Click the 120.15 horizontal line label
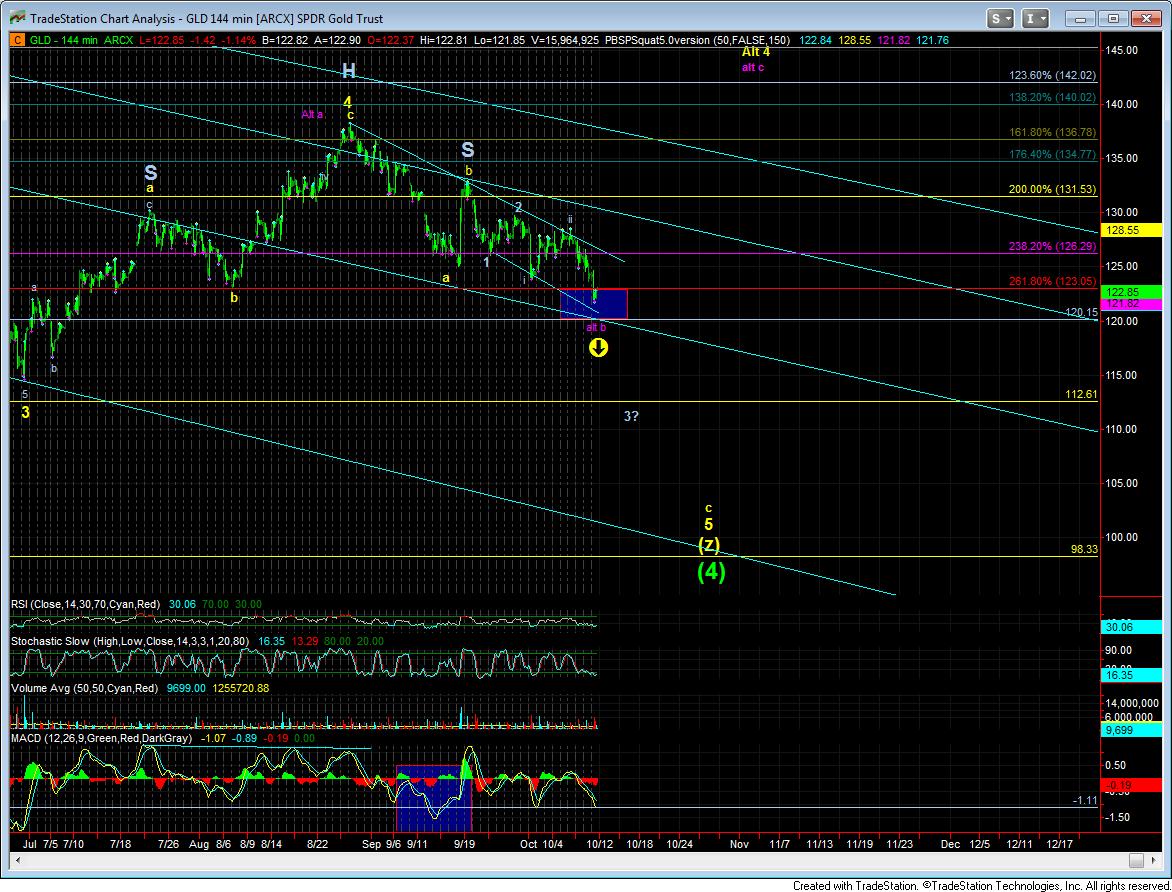The image size is (1172, 892). pyautogui.click(x=1081, y=313)
